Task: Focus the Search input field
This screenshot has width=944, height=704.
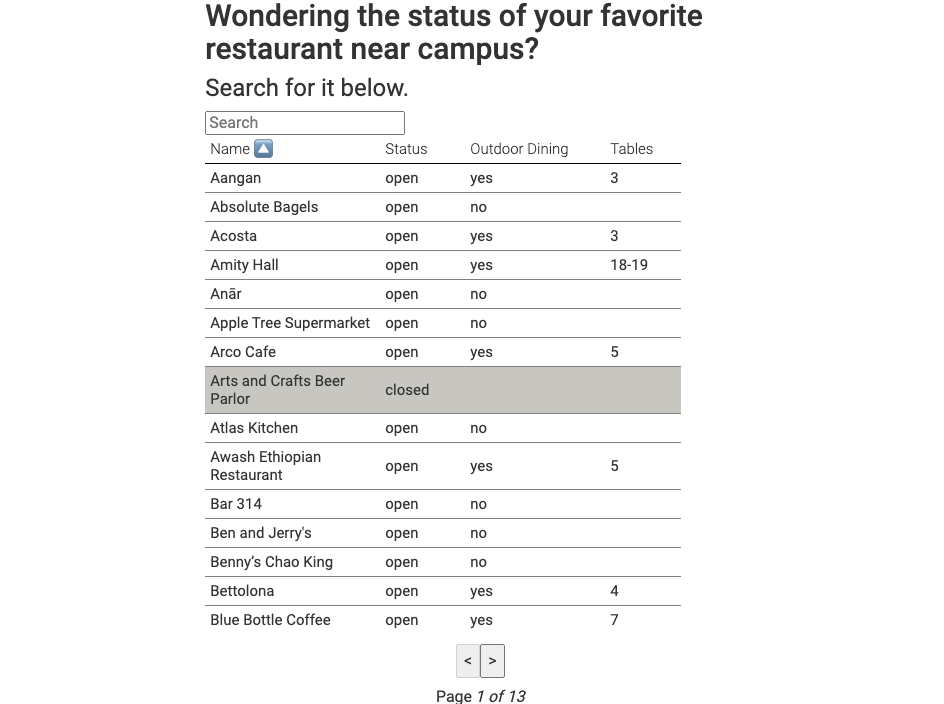Action: (x=305, y=123)
